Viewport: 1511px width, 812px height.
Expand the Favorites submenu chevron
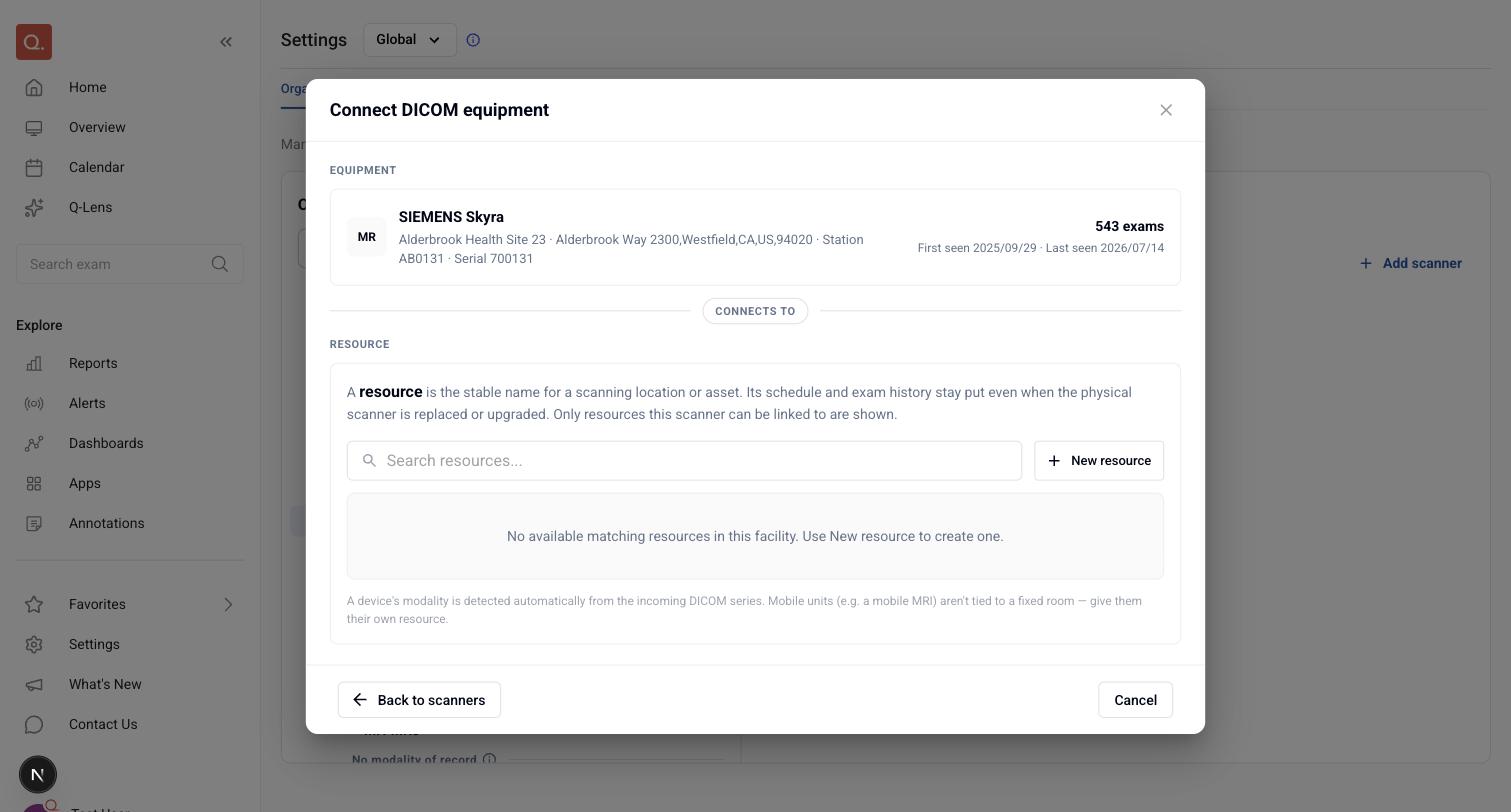[x=228, y=604]
